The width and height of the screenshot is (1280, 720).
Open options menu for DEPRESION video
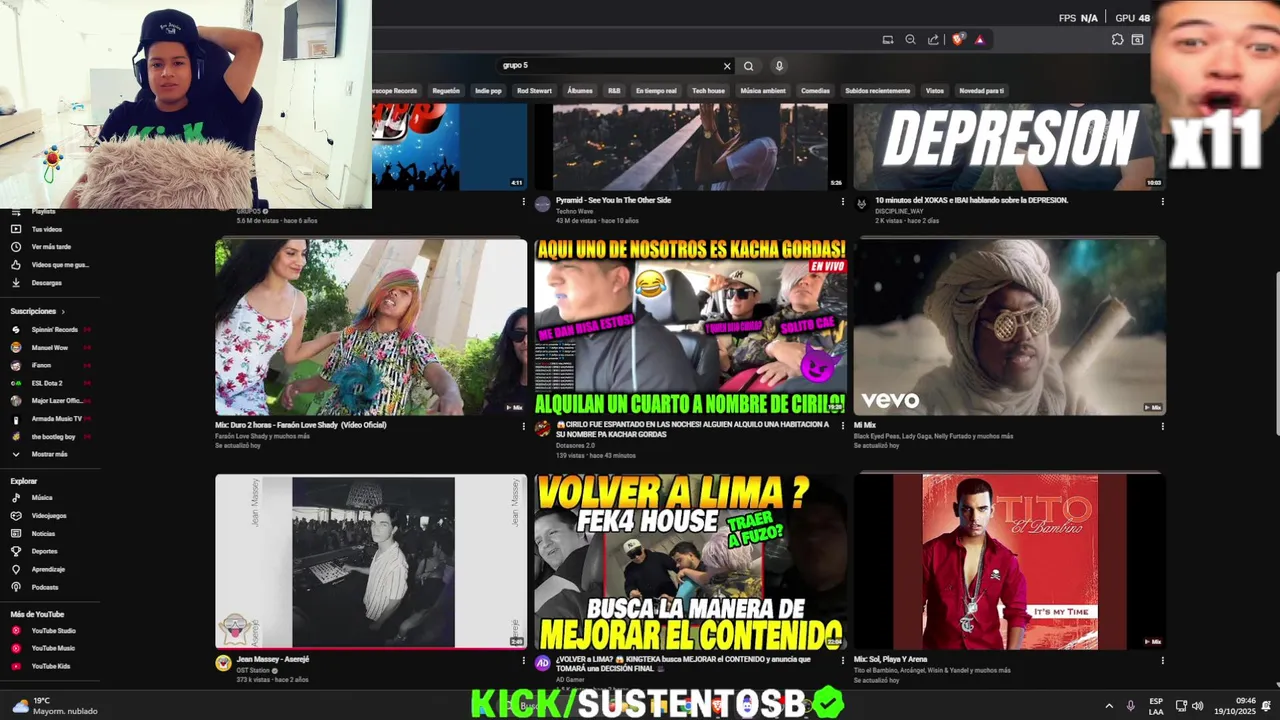[1162, 201]
